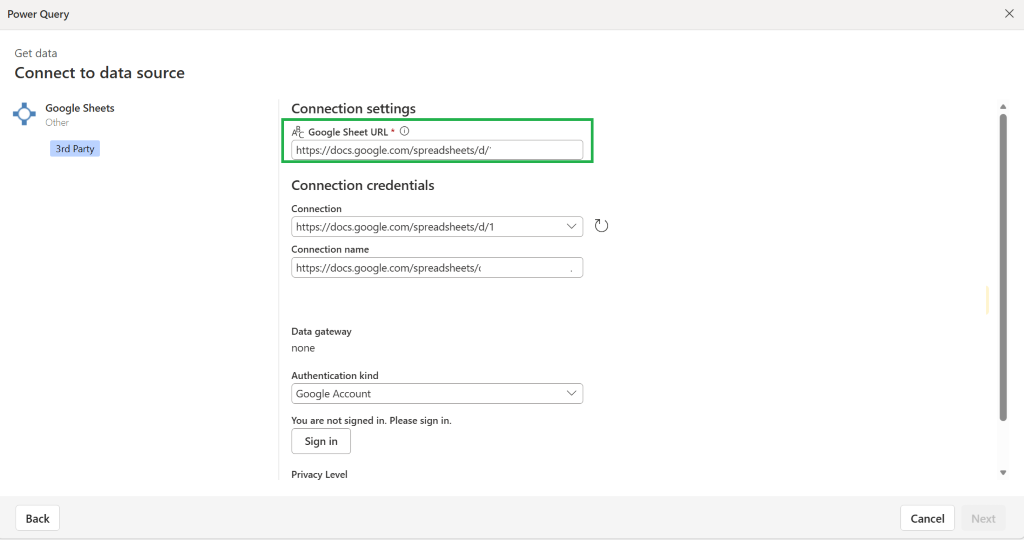This screenshot has height=540, width=1024.
Task: Click the Google Sheets connector icon
Action: pyautogui.click(x=24, y=114)
